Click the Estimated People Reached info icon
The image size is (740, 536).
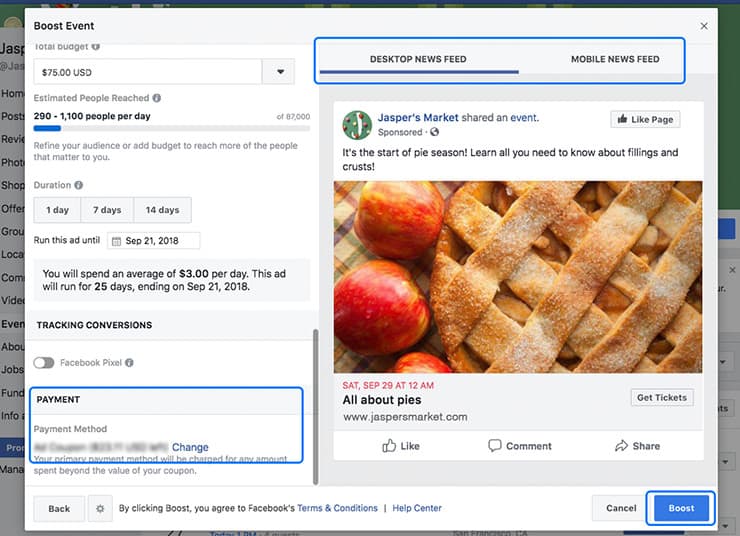coord(157,98)
